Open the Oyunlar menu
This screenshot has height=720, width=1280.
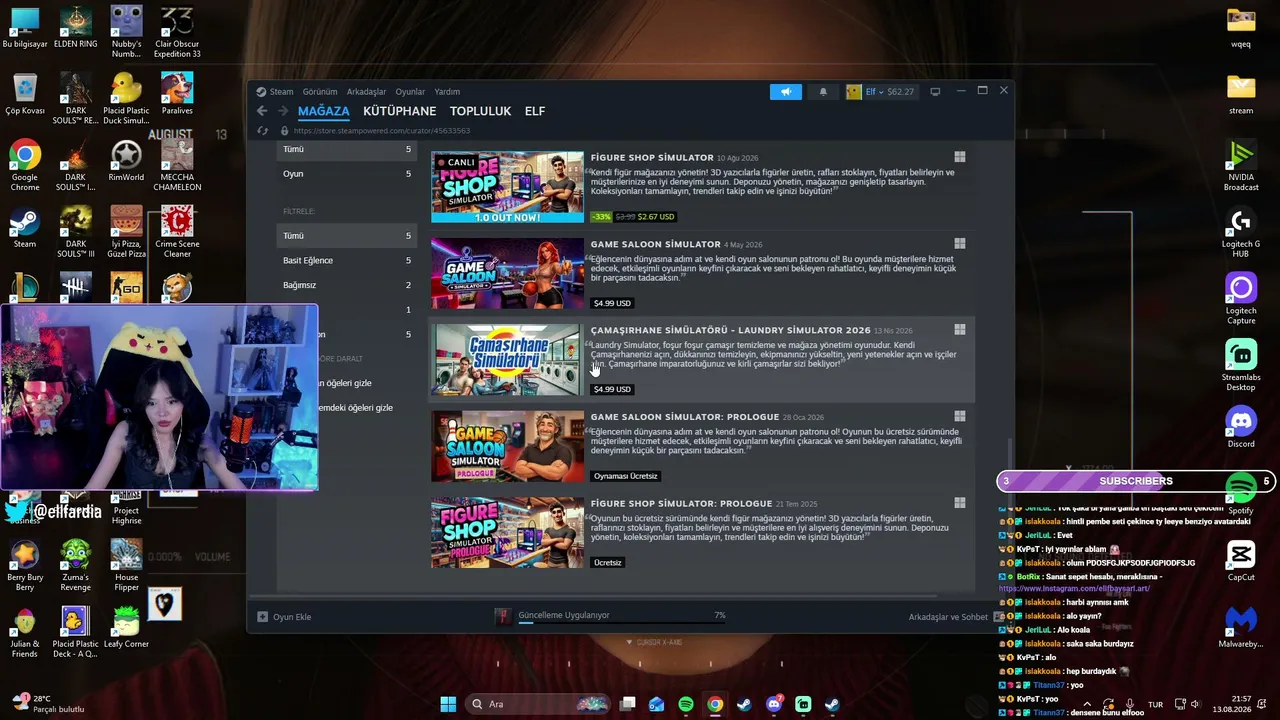410,92
